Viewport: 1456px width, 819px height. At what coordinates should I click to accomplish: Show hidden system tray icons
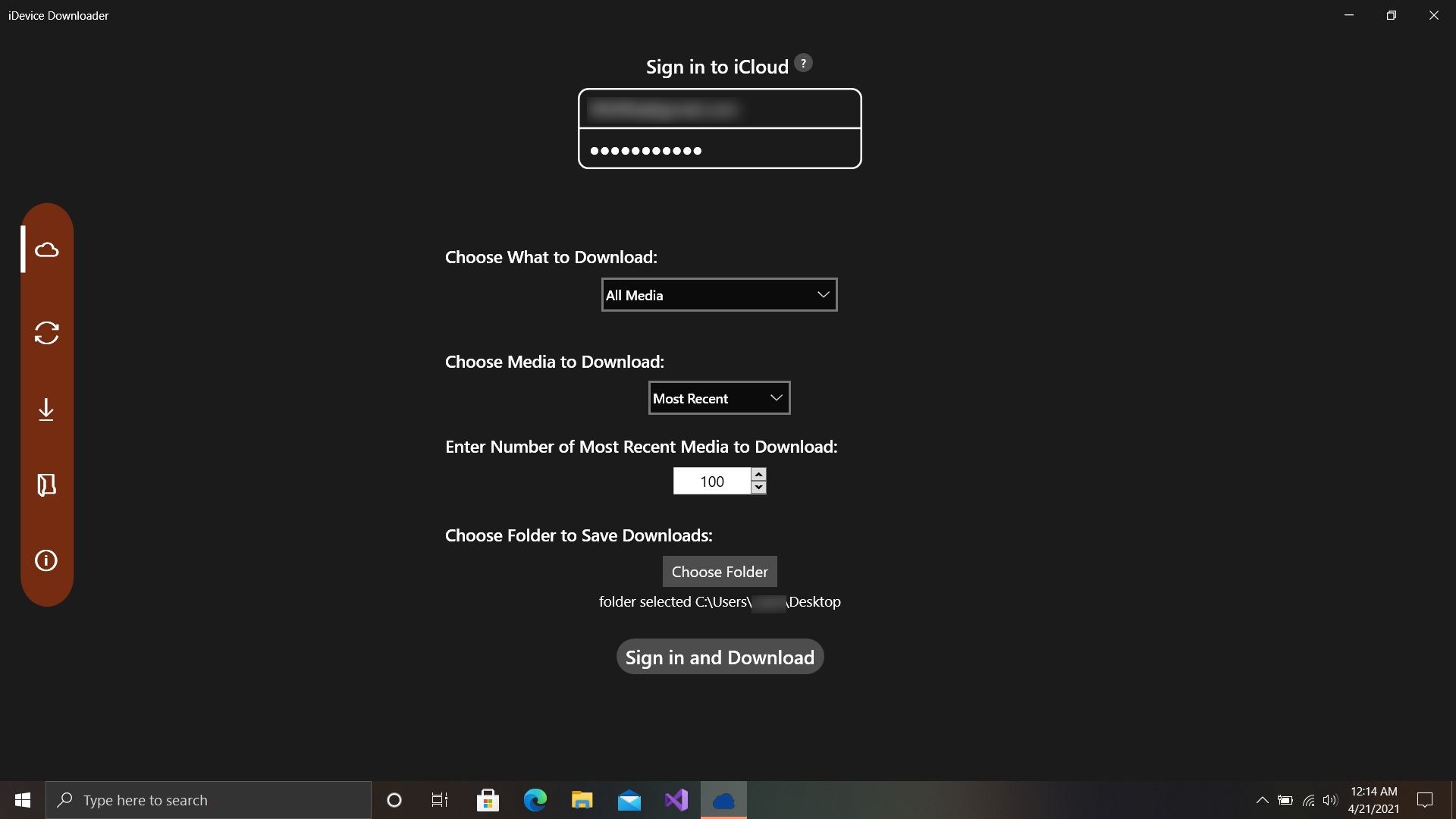[1262, 800]
